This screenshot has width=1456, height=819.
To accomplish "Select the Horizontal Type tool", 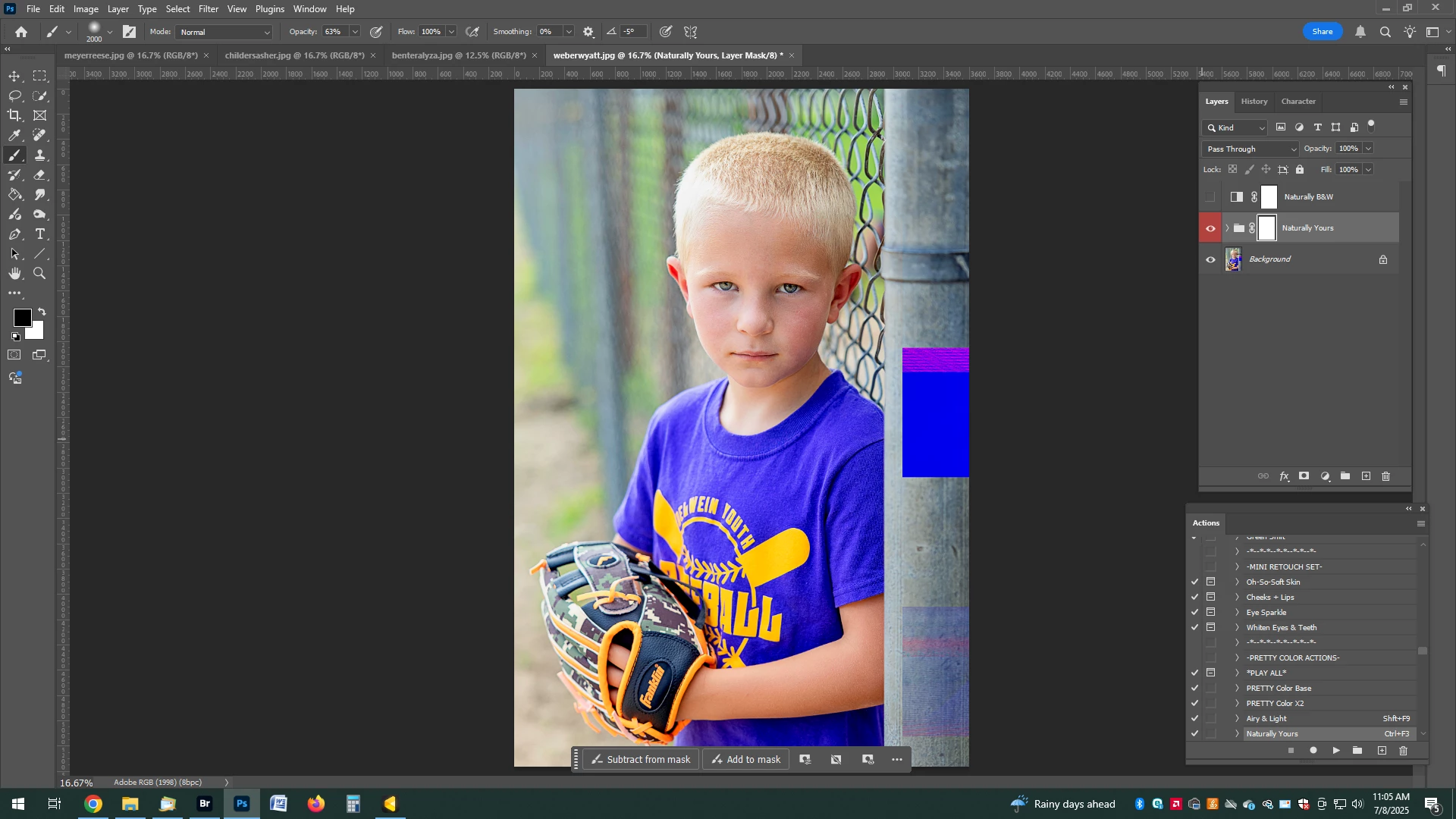I will (x=40, y=234).
